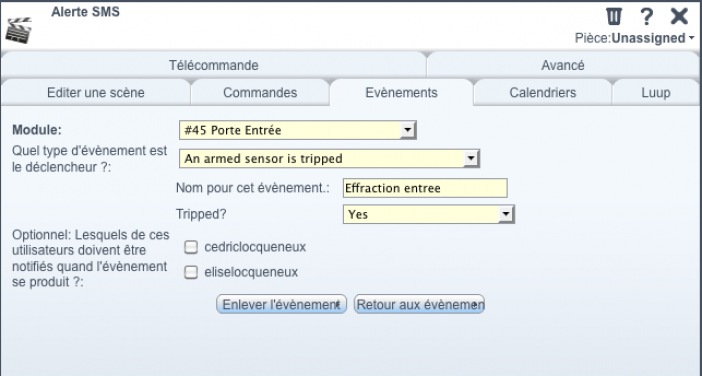This screenshot has width=702, height=376.
Task: Open help via the question mark icon
Action: [646, 17]
